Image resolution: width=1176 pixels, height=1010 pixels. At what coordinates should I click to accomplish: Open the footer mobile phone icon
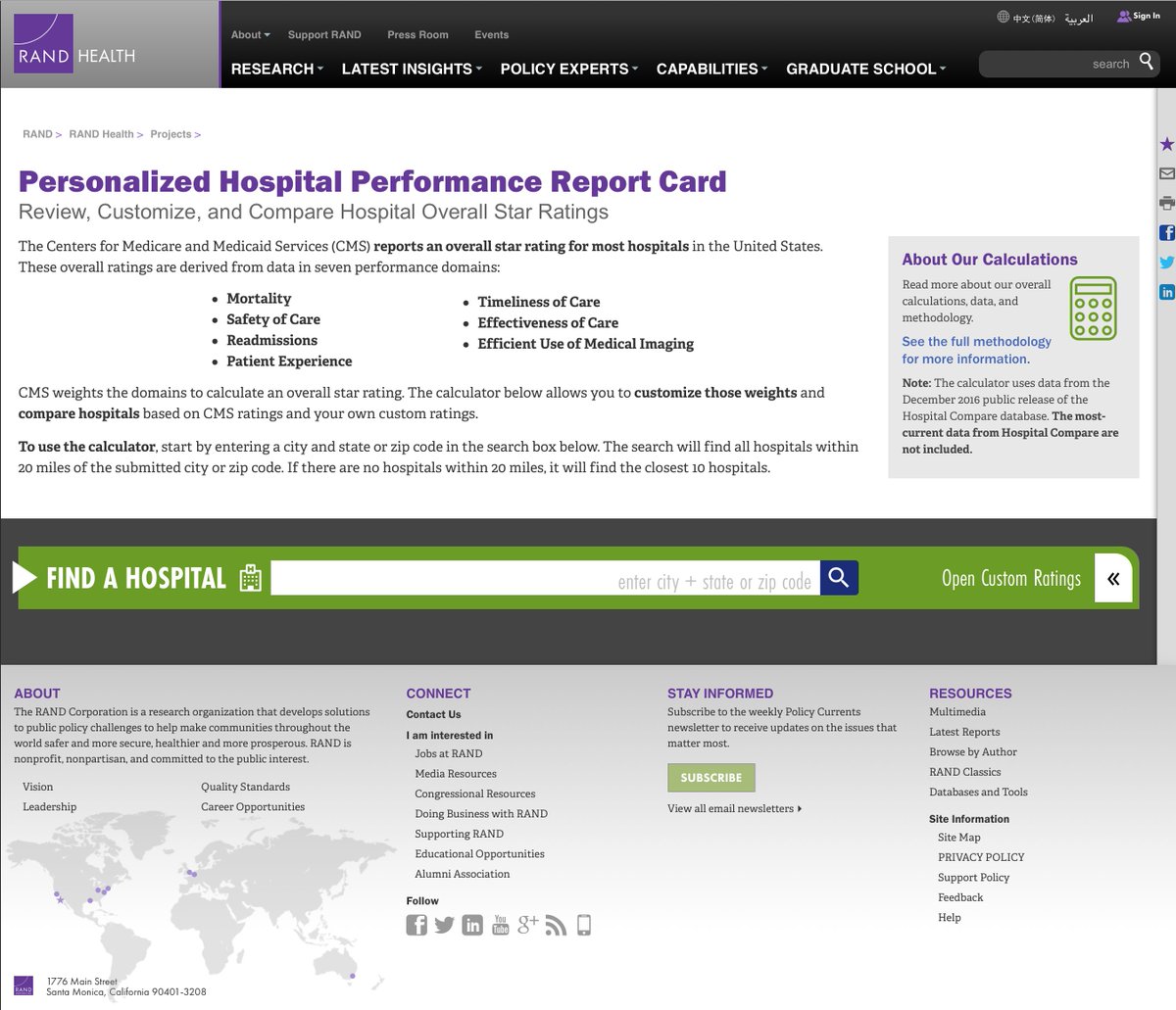click(584, 925)
